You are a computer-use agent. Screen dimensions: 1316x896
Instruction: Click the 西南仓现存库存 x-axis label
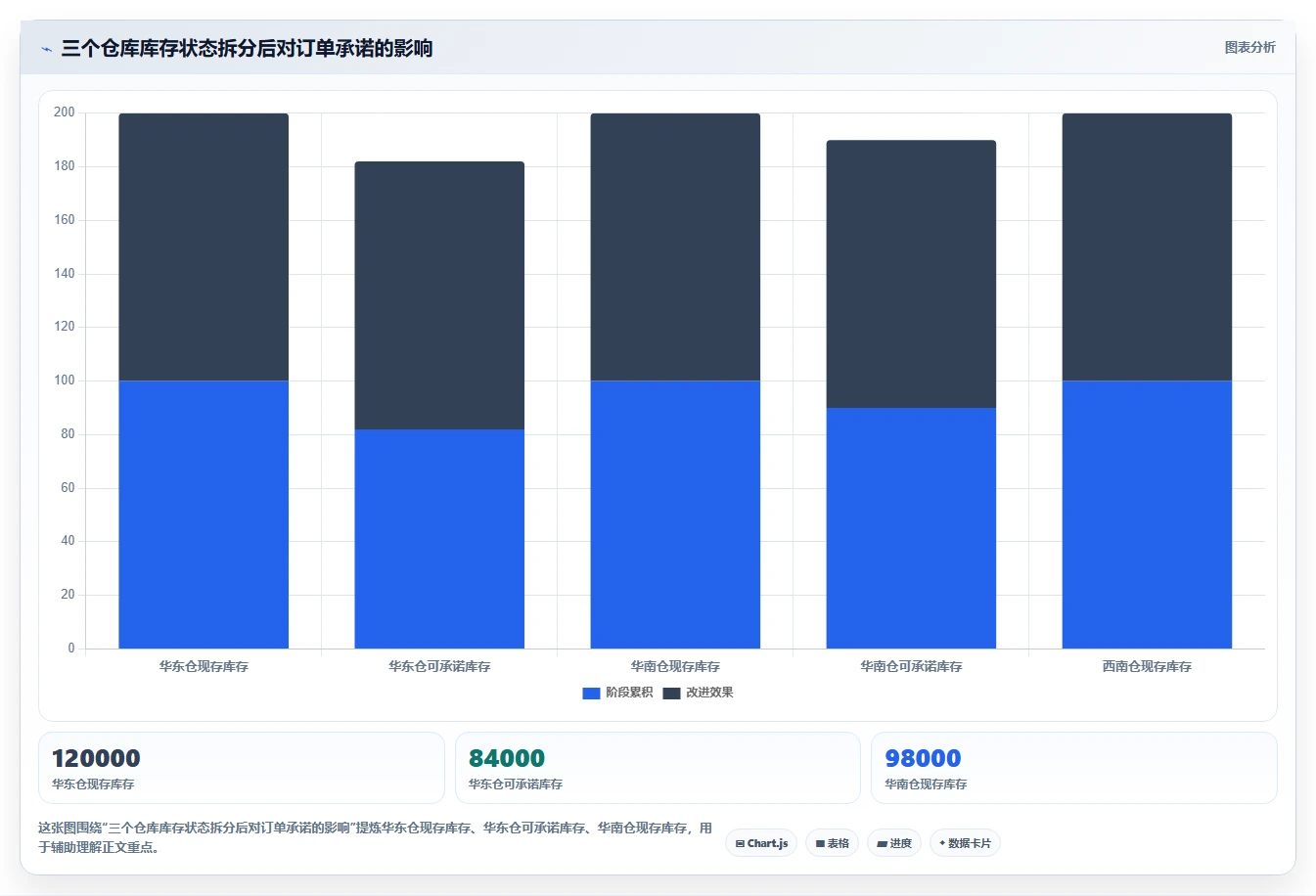pyautogui.click(x=1147, y=666)
